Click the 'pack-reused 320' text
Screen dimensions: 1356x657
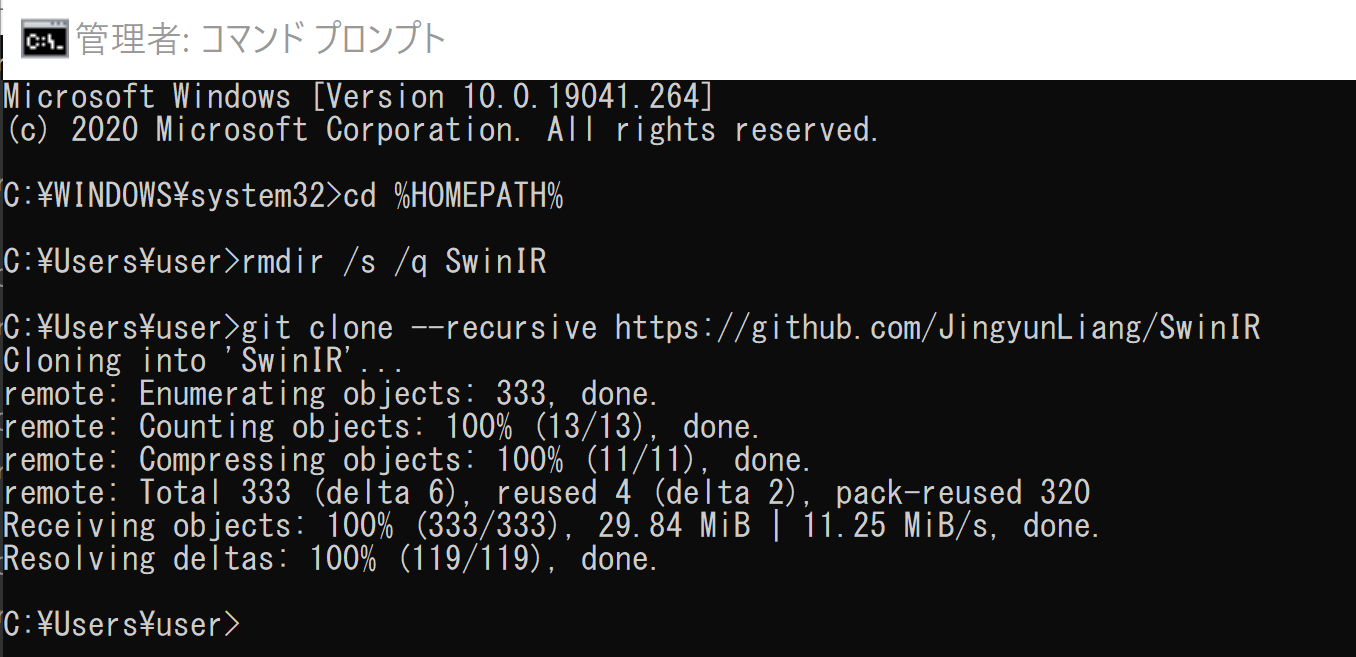pyautogui.click(x=963, y=492)
